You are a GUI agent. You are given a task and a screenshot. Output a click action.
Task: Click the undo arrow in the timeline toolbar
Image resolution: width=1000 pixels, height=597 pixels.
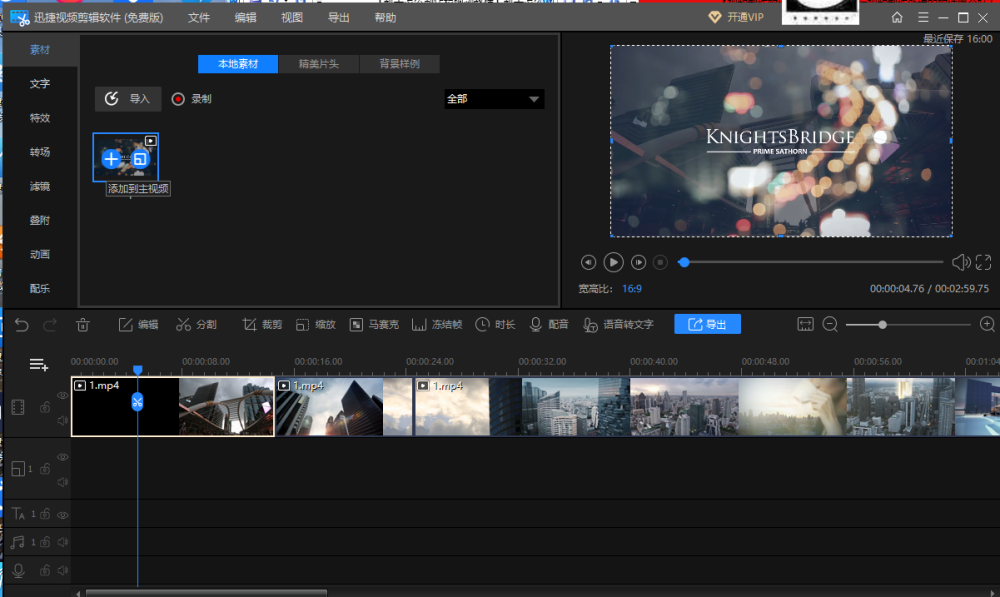click(x=22, y=325)
